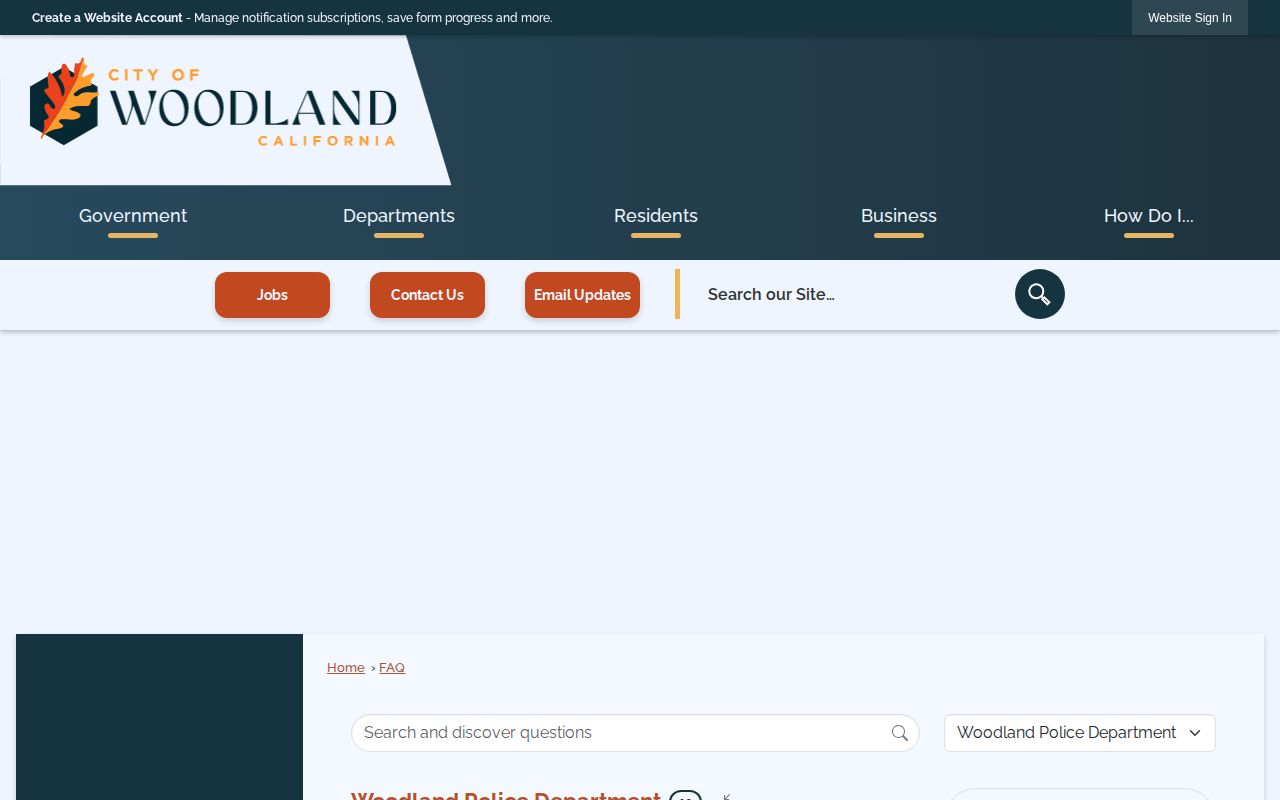Open the Departments menu
The width and height of the screenshot is (1280, 800).
pos(399,216)
